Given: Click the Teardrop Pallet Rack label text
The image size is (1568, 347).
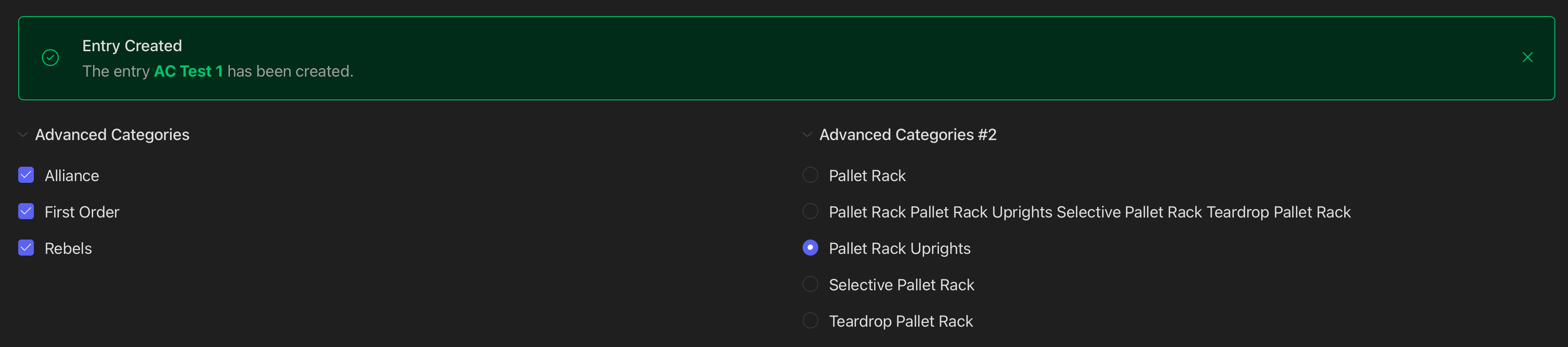Looking at the screenshot, I should coord(901,322).
